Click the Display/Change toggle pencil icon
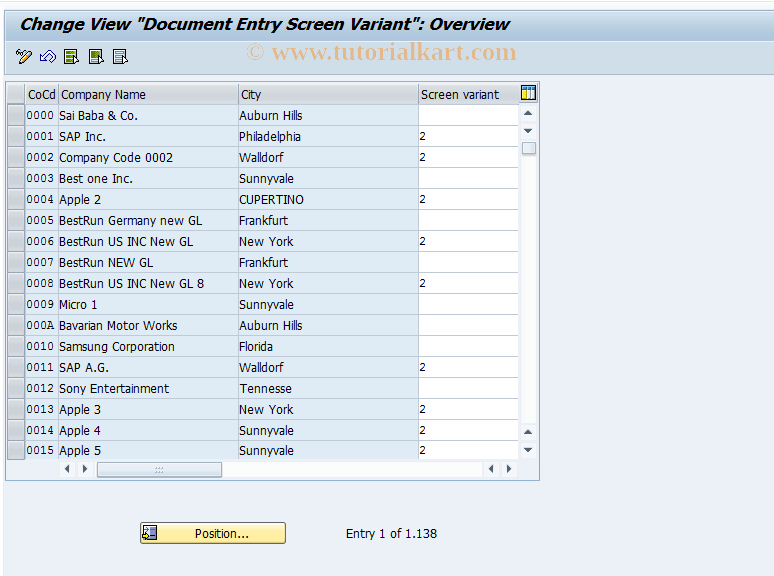 (x=23, y=56)
